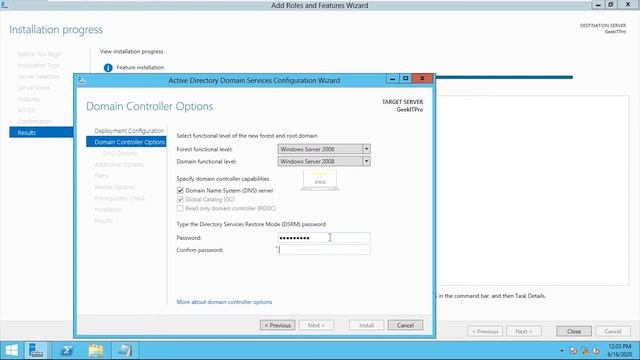640x360 pixels.
Task: Click Next in the AD DS wizard
Action: tap(316, 325)
